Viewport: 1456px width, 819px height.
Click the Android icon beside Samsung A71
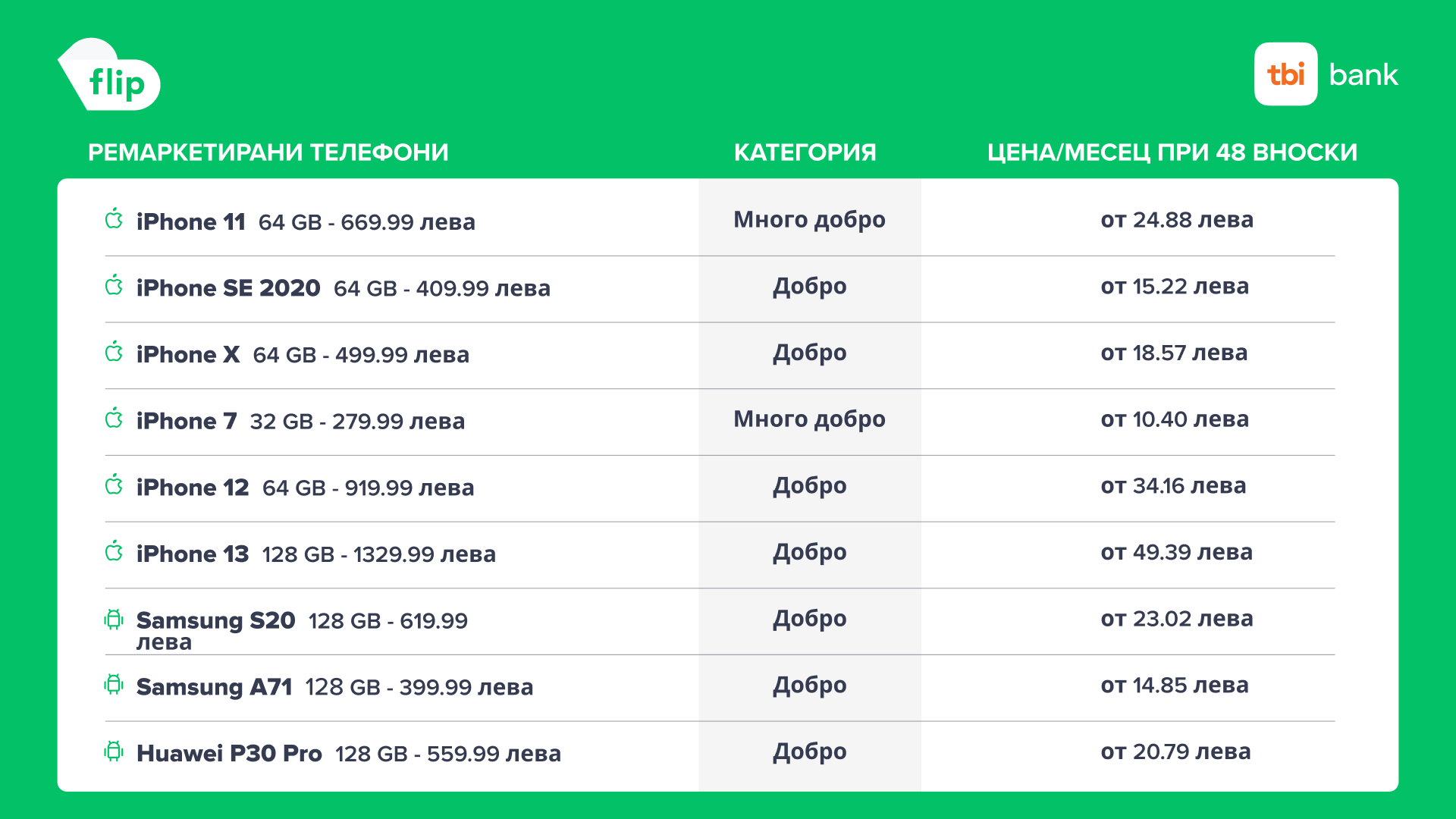point(114,685)
